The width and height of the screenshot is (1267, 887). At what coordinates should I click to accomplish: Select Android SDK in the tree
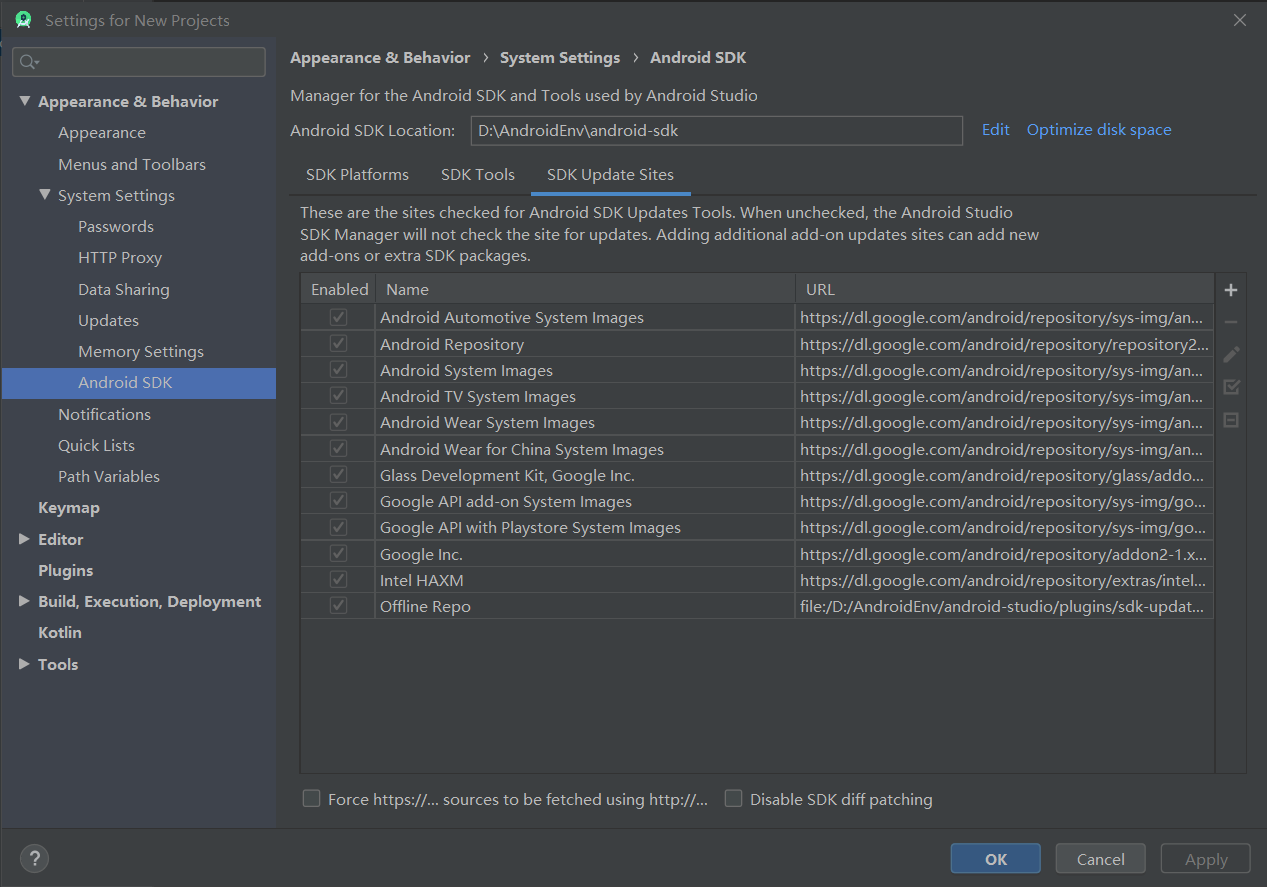pos(139,383)
